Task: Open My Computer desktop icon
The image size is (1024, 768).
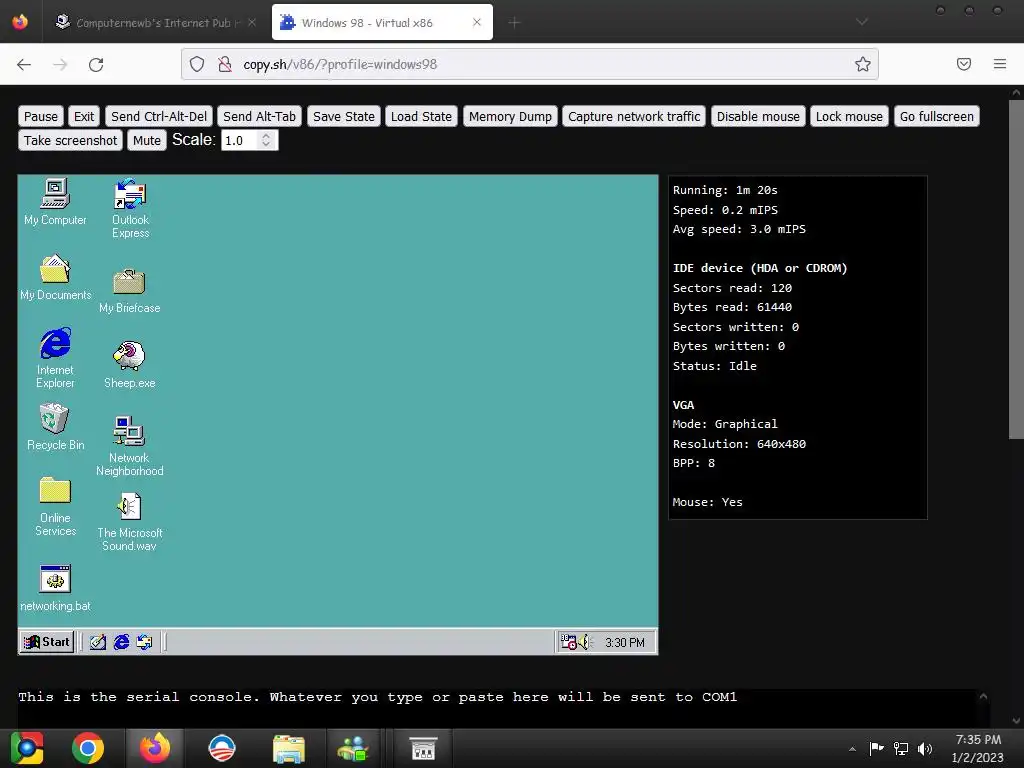Action: coord(55,201)
